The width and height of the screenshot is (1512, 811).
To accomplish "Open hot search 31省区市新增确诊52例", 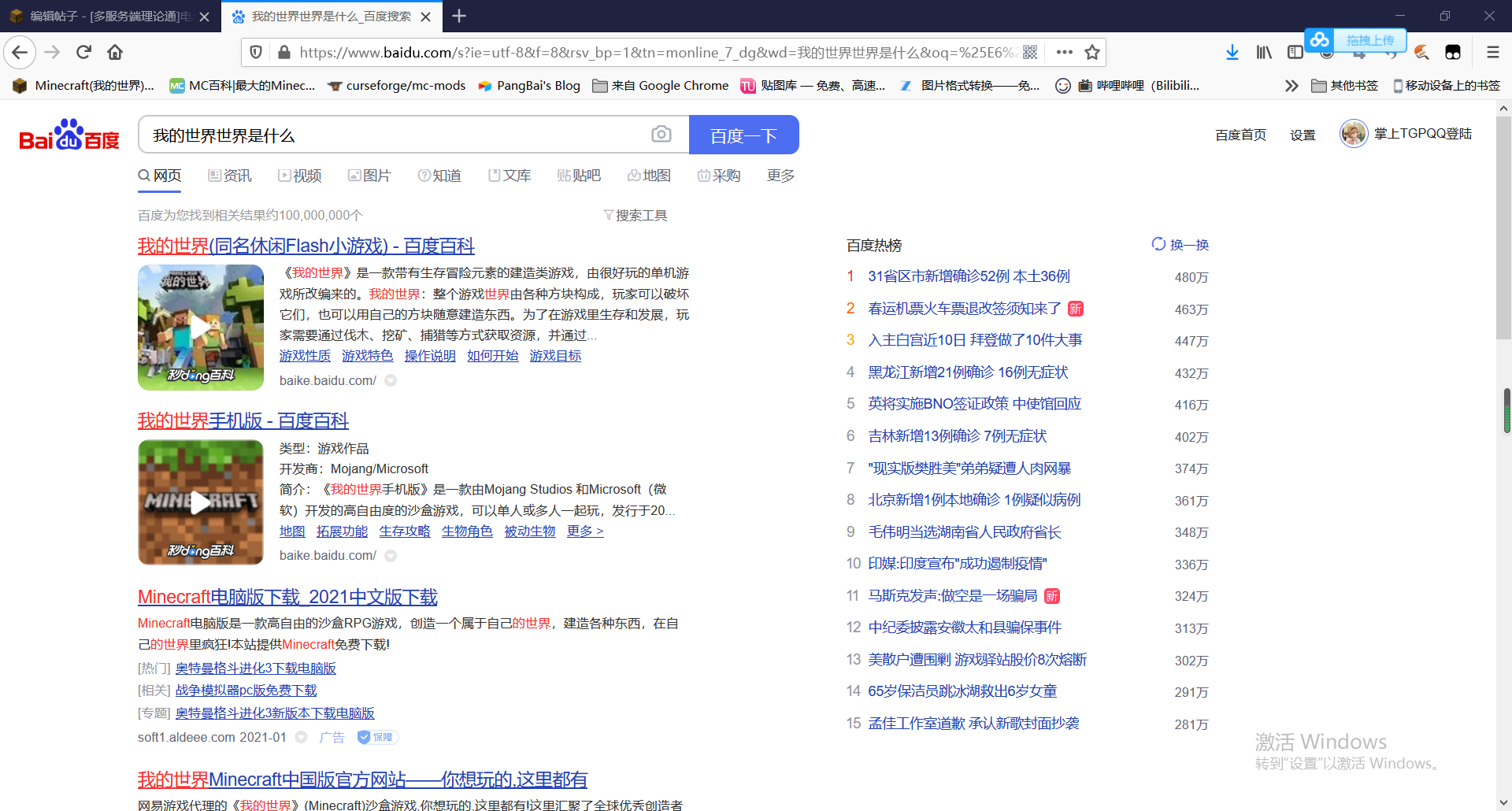I will point(969,276).
